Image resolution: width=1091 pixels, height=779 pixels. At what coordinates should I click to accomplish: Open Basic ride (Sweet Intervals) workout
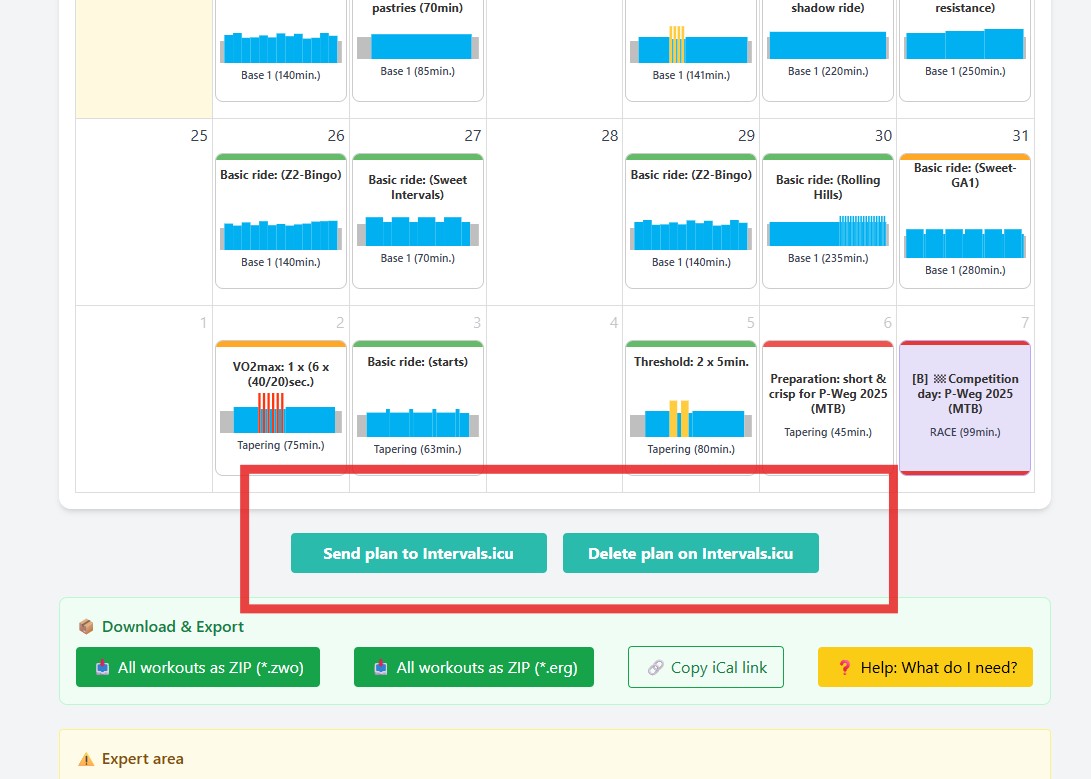coord(417,220)
